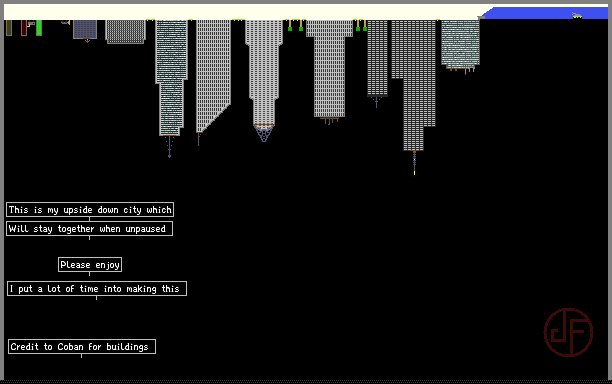Click the wide short dark gray building

coord(126,31)
